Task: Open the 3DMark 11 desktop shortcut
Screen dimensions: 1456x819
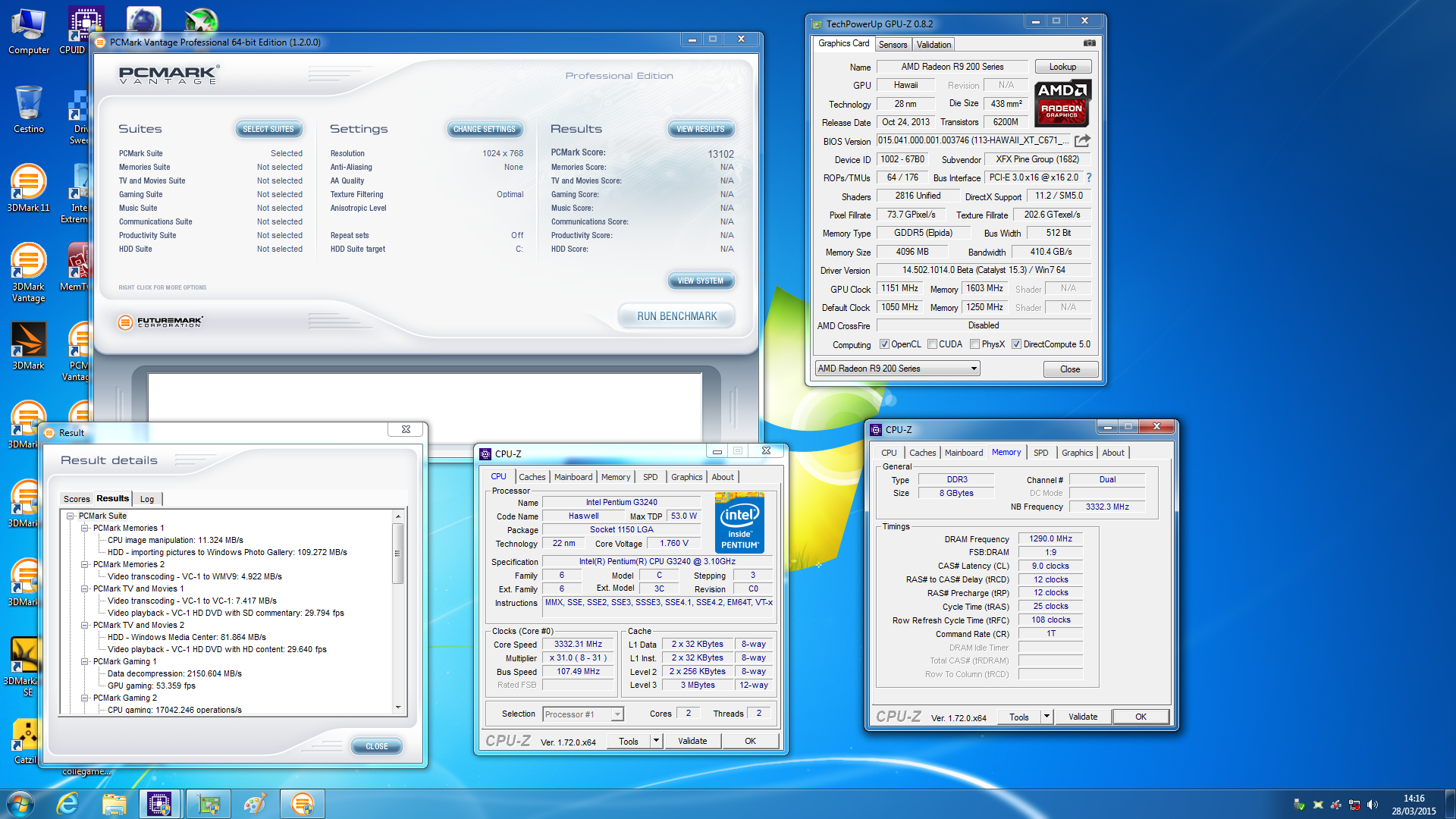Action: click(29, 188)
